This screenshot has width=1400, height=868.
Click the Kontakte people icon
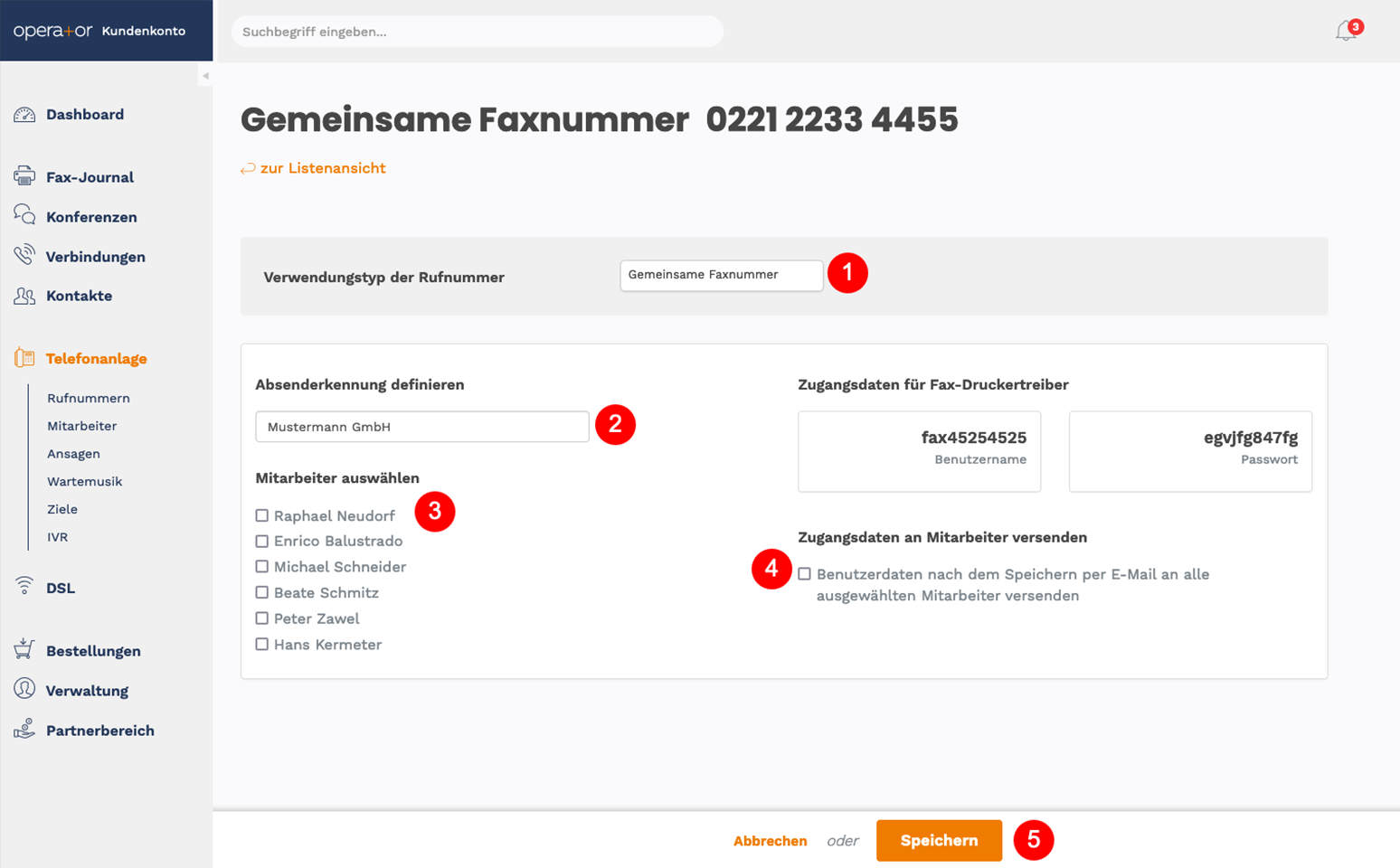tap(24, 296)
